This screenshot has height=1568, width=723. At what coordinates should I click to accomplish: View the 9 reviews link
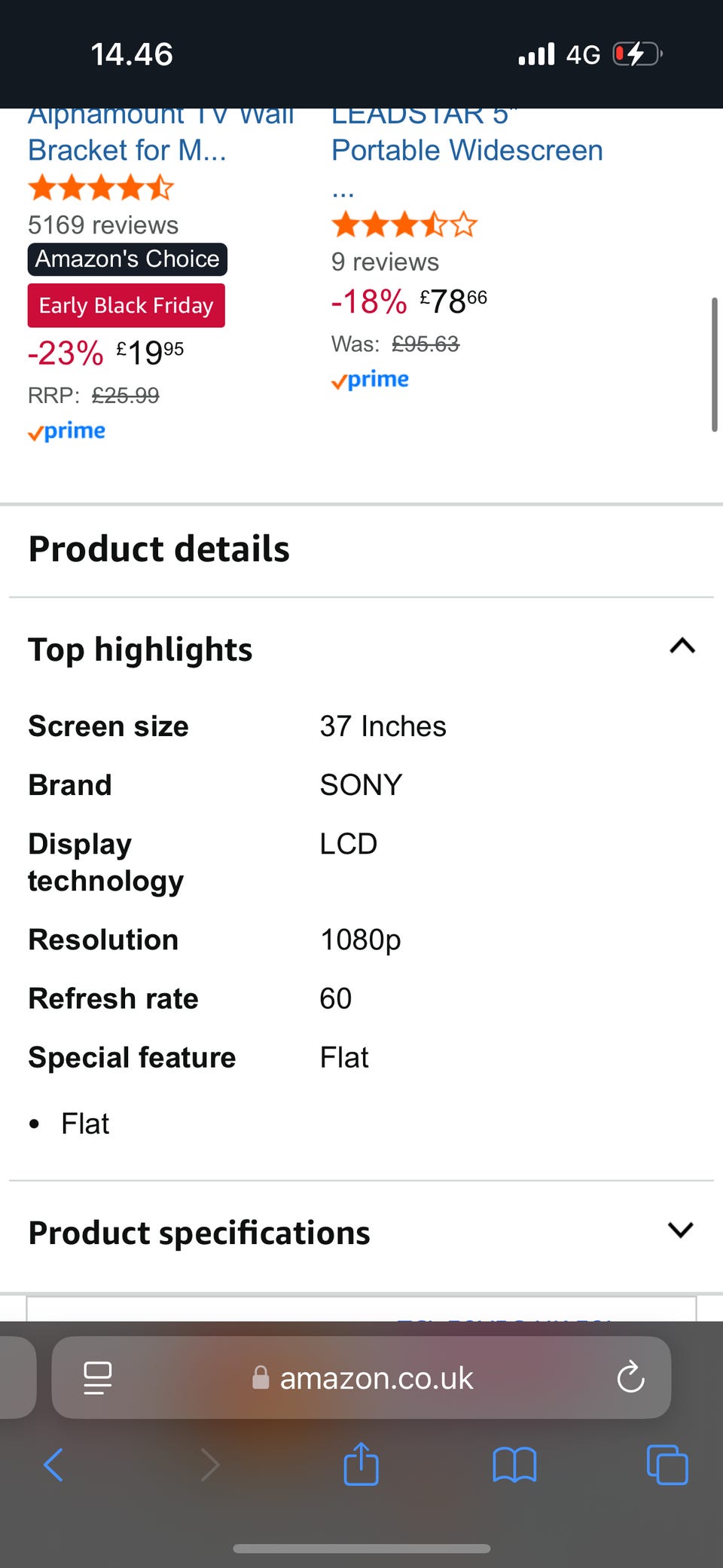point(385,261)
